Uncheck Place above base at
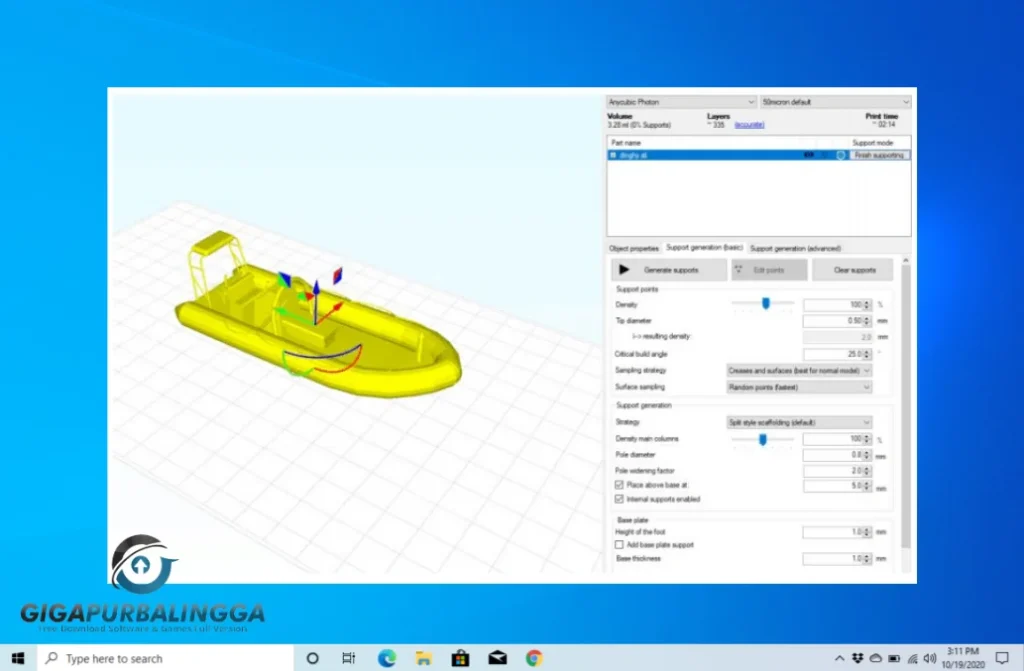The width and height of the screenshot is (1024, 671). tap(619, 485)
